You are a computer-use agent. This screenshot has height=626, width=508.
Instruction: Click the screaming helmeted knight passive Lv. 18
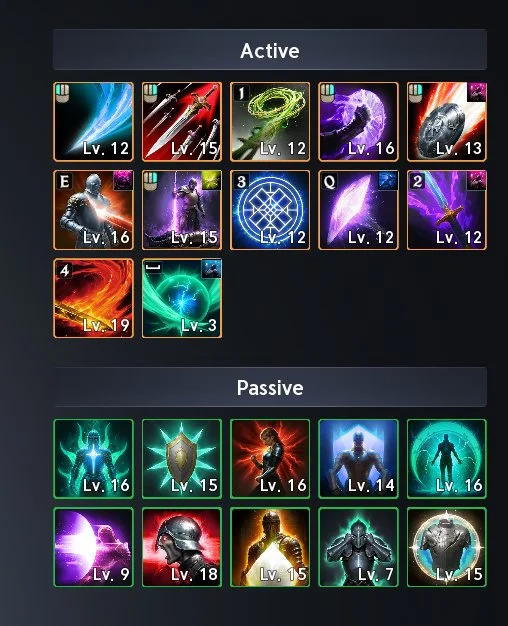pos(182,547)
